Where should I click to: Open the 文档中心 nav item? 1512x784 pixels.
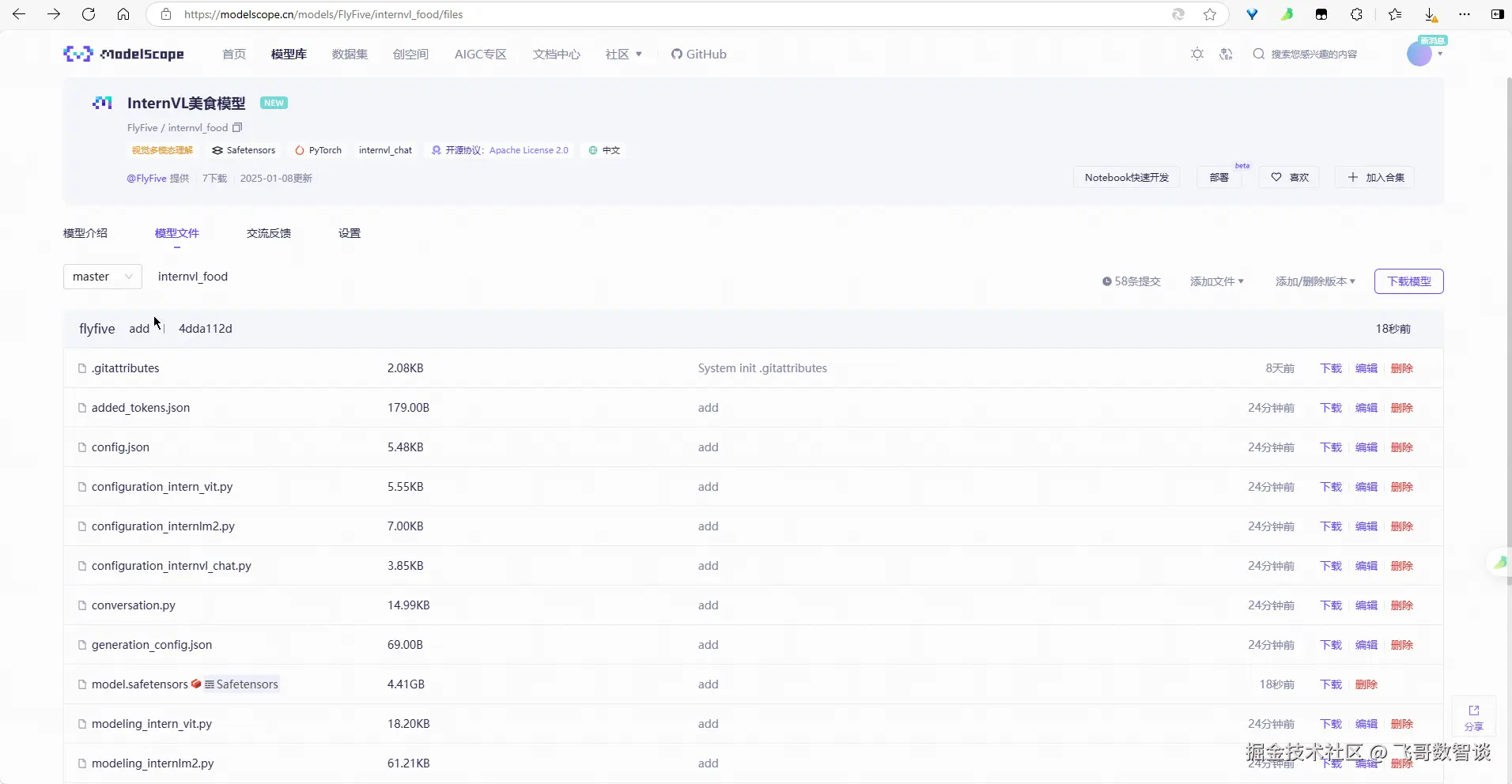(557, 54)
